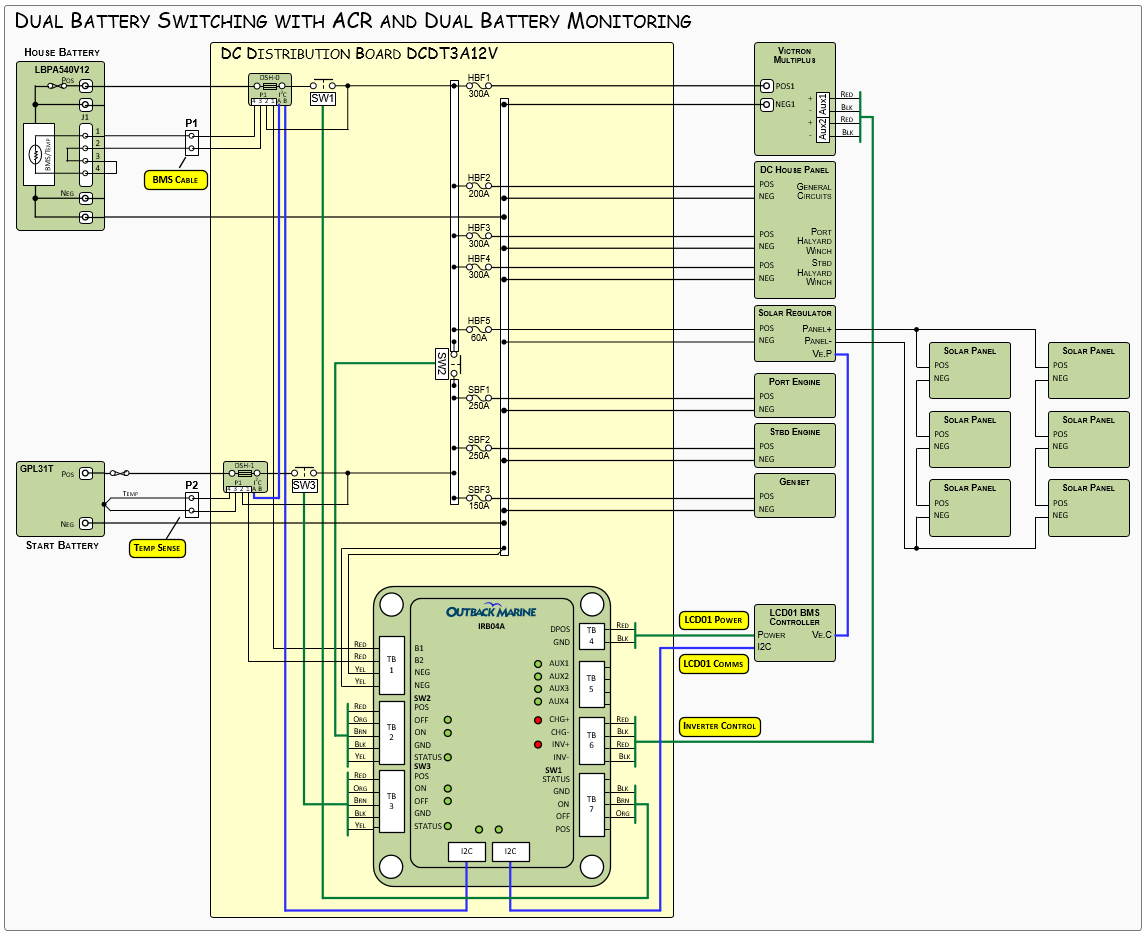Select the HBF5 60A fuse symbol
Image resolution: width=1148 pixels, height=937 pixels.
(479, 329)
